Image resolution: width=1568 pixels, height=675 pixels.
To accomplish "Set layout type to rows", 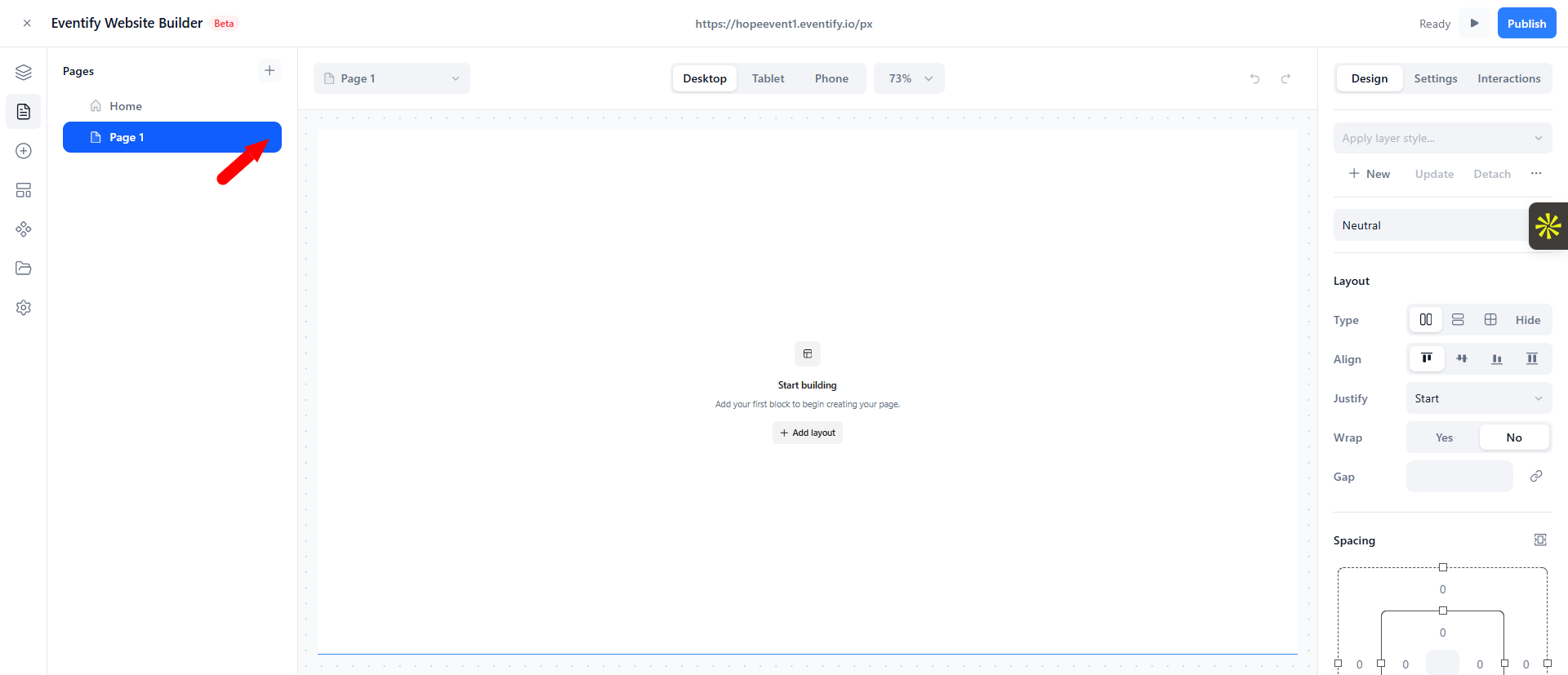I will (1458, 320).
